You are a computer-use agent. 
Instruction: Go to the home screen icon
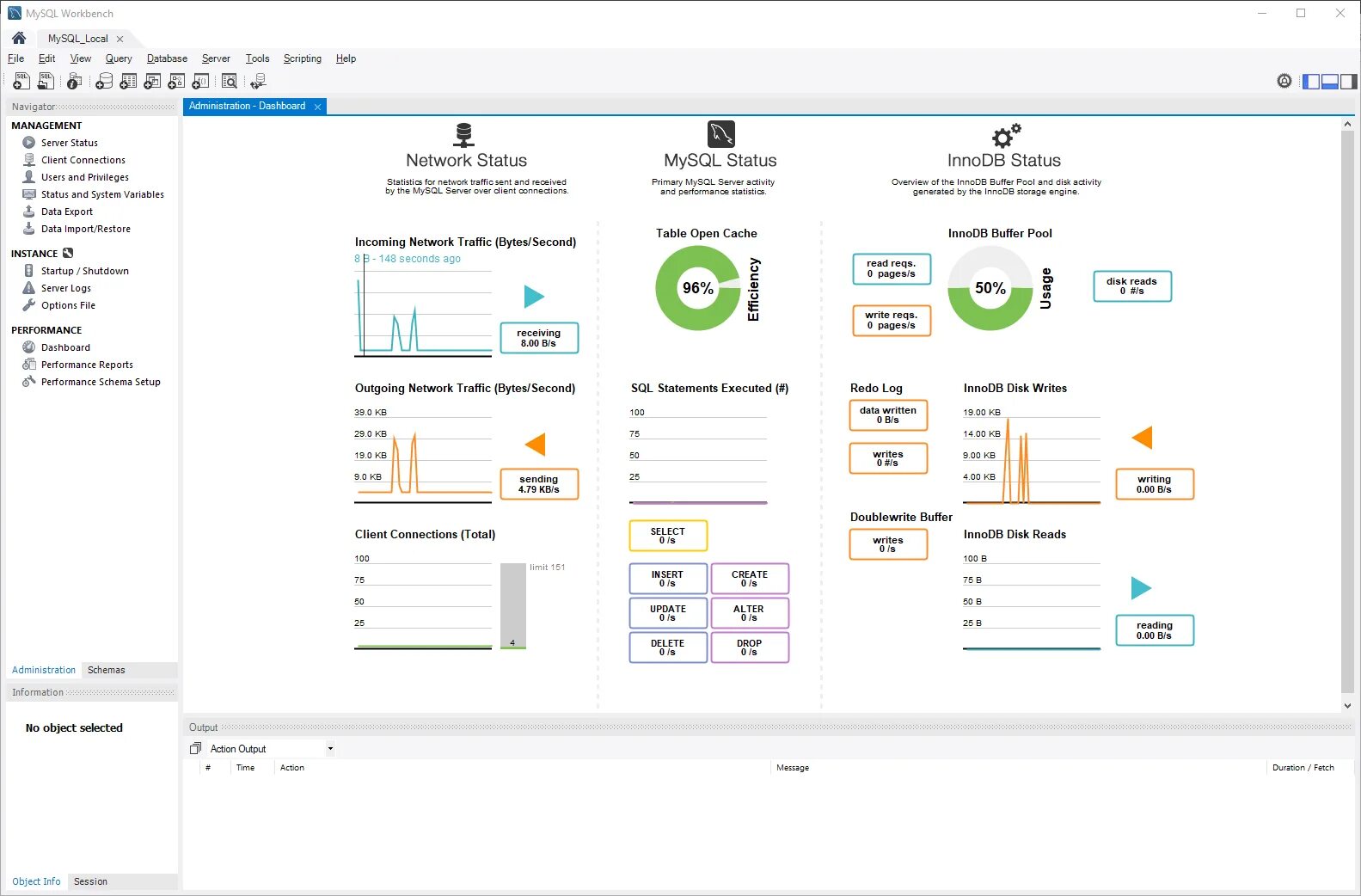click(19, 38)
